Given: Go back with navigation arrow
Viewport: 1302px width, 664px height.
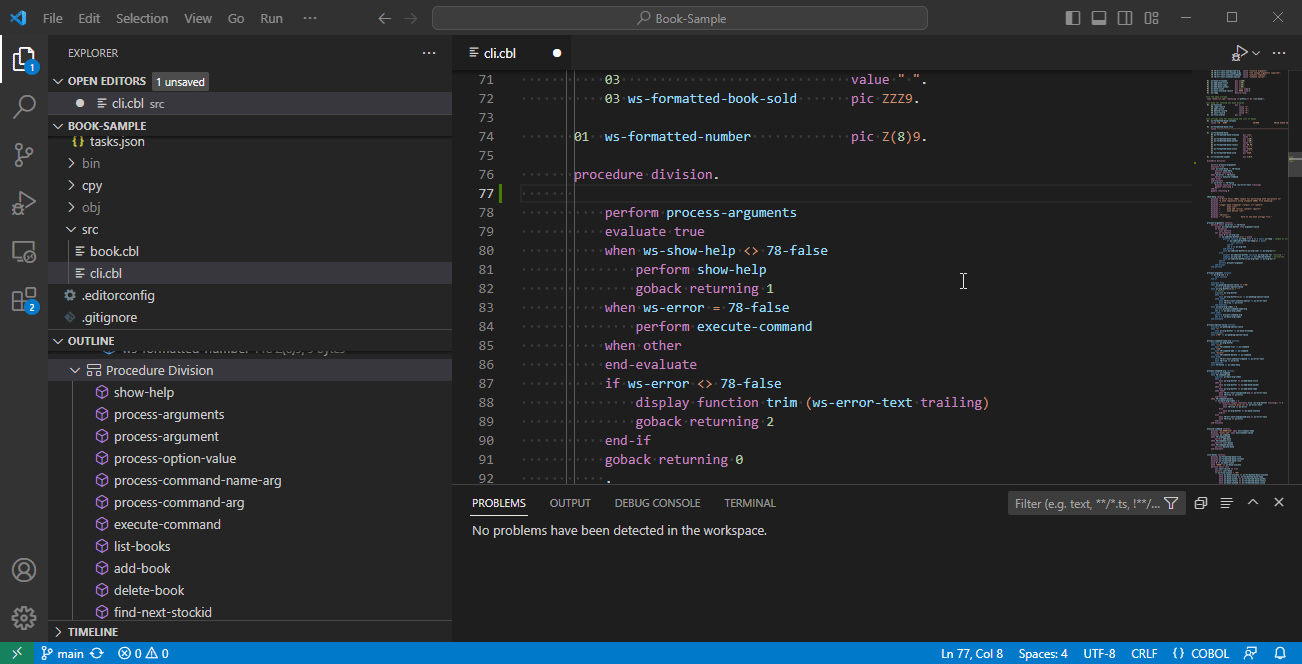Looking at the screenshot, I should click(x=385, y=18).
